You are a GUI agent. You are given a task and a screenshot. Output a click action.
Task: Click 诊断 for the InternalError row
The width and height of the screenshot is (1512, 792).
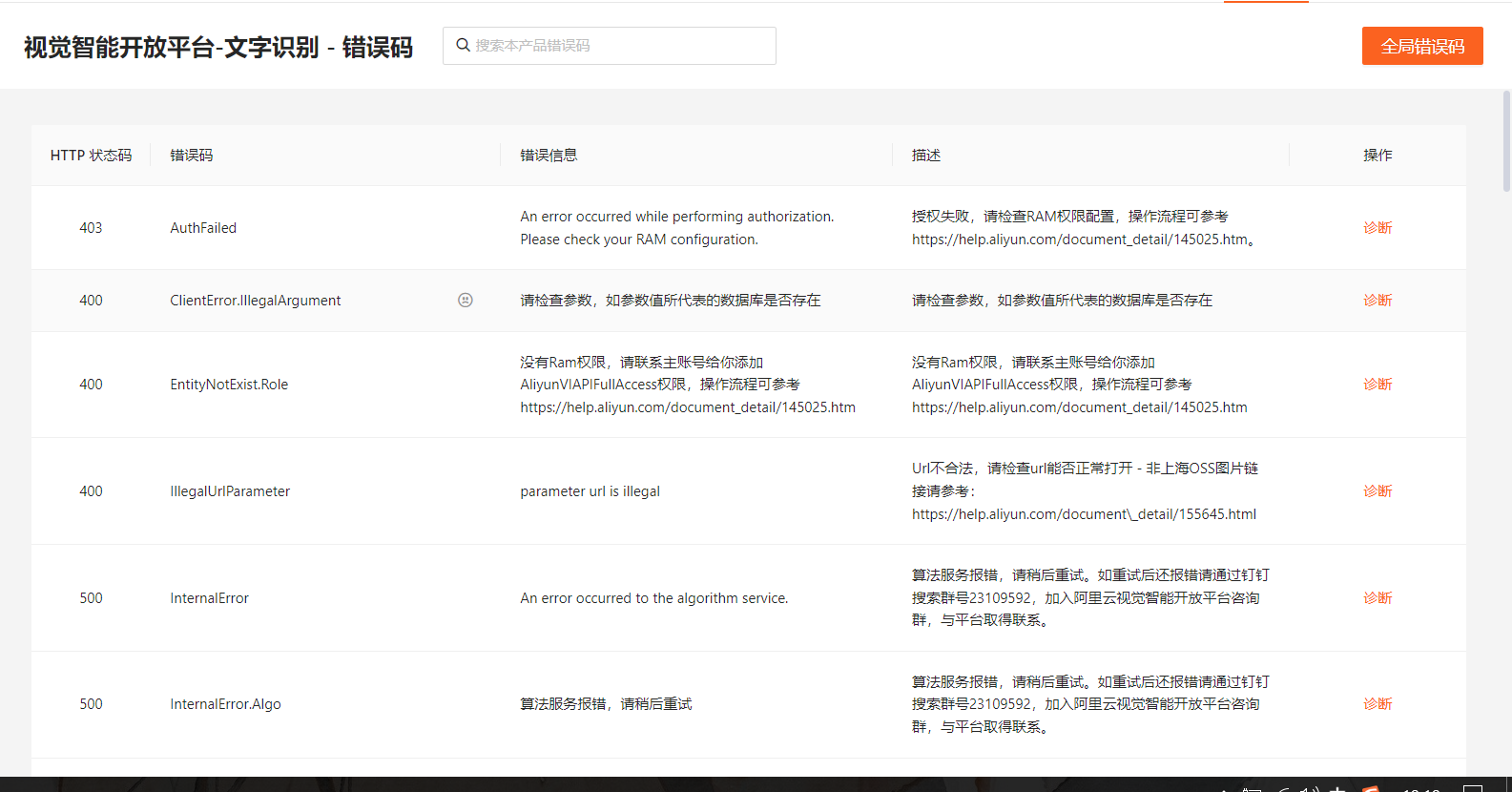[x=1377, y=598]
